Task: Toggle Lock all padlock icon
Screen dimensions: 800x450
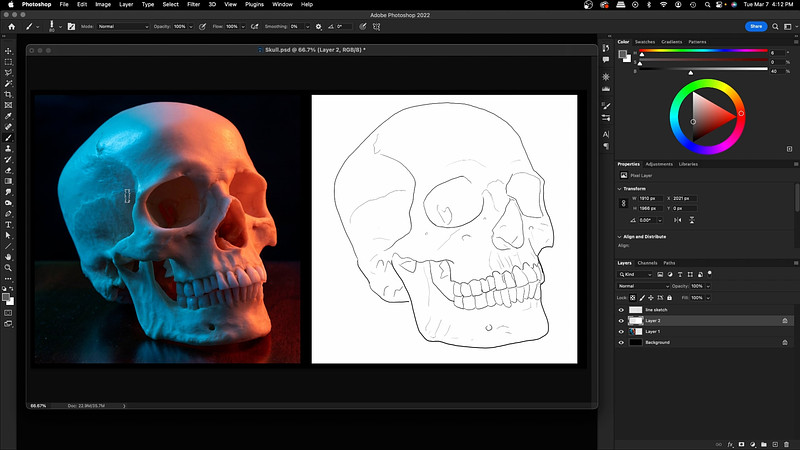Action: coord(669,297)
